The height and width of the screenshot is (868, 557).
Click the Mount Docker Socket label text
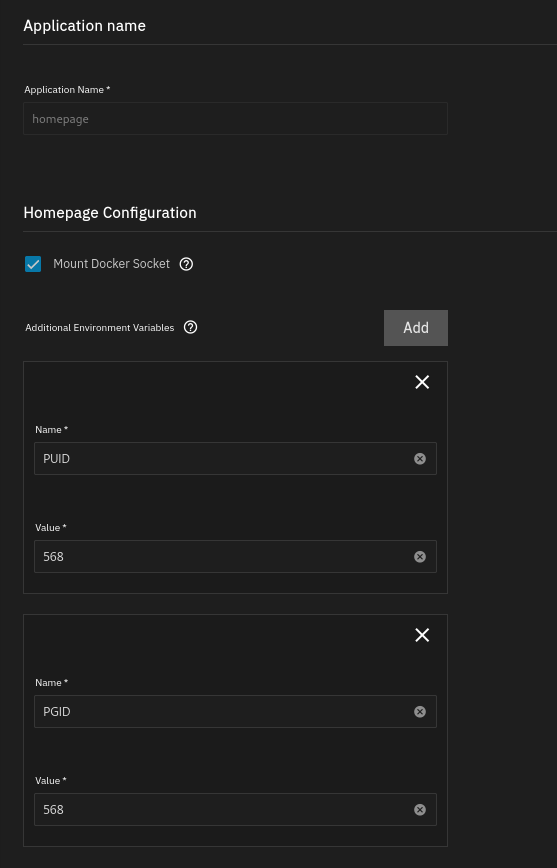tap(111, 264)
